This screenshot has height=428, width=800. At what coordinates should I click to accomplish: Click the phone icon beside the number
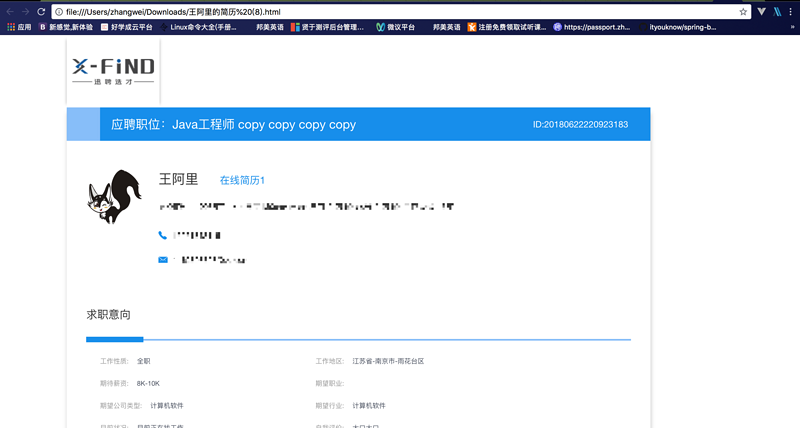coord(162,235)
